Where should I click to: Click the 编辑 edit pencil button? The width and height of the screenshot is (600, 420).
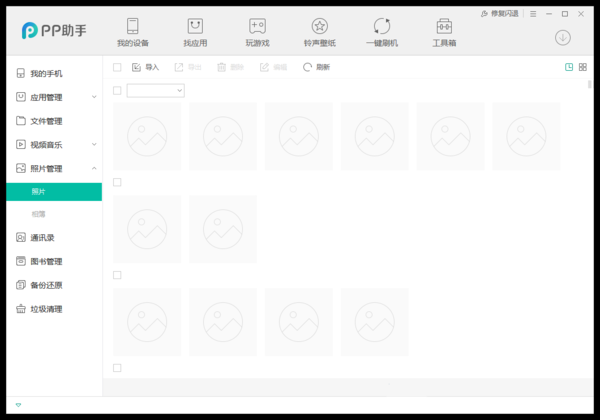273,67
